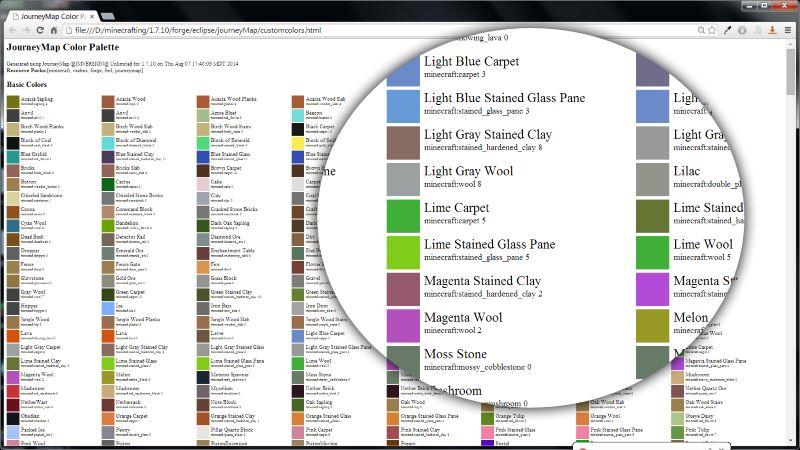Click the Block of Diamond color swatch
800x450 pixels.
[108, 142]
